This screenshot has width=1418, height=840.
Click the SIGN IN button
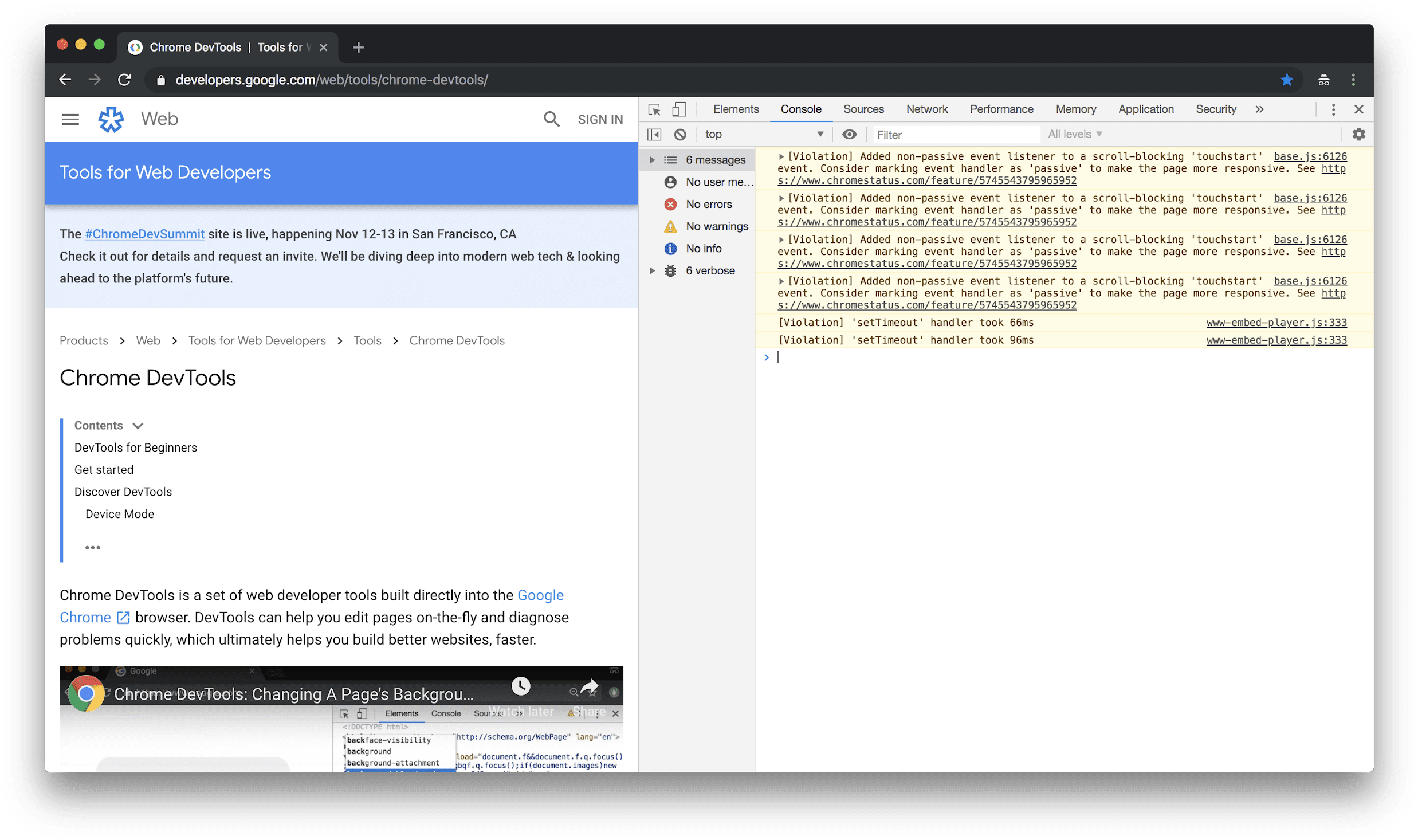(x=600, y=119)
